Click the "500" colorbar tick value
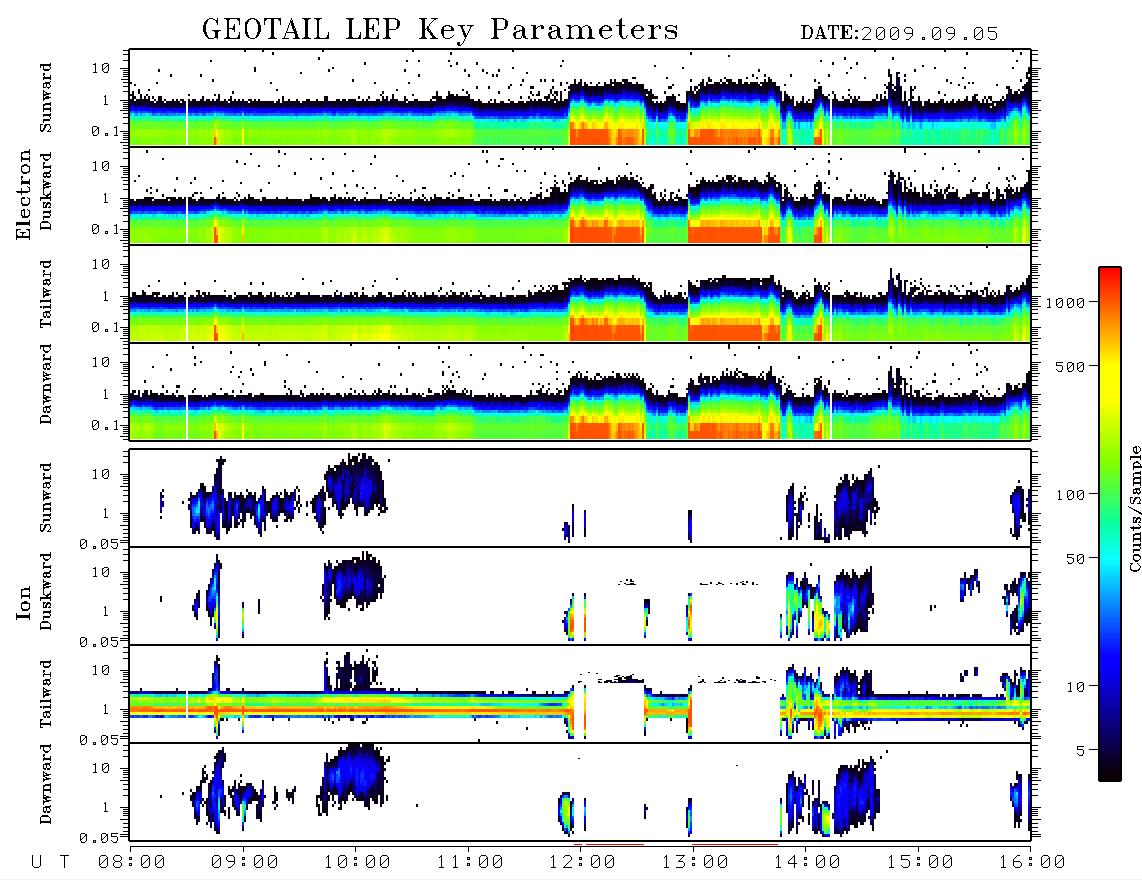The height and width of the screenshot is (880, 1142). coord(1070,366)
